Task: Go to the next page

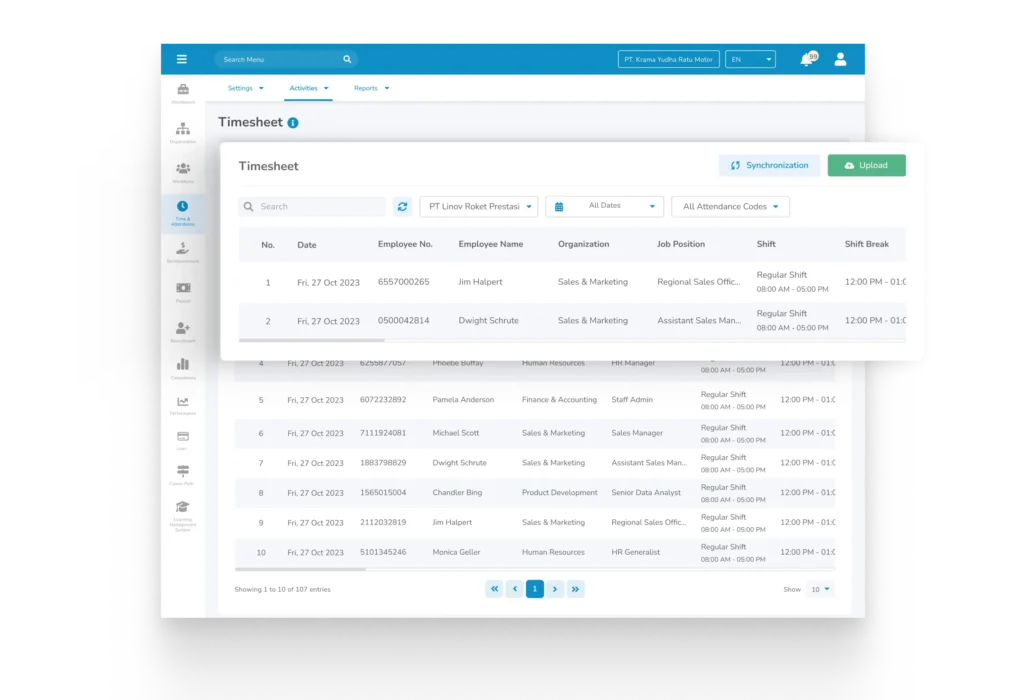Action: click(555, 589)
